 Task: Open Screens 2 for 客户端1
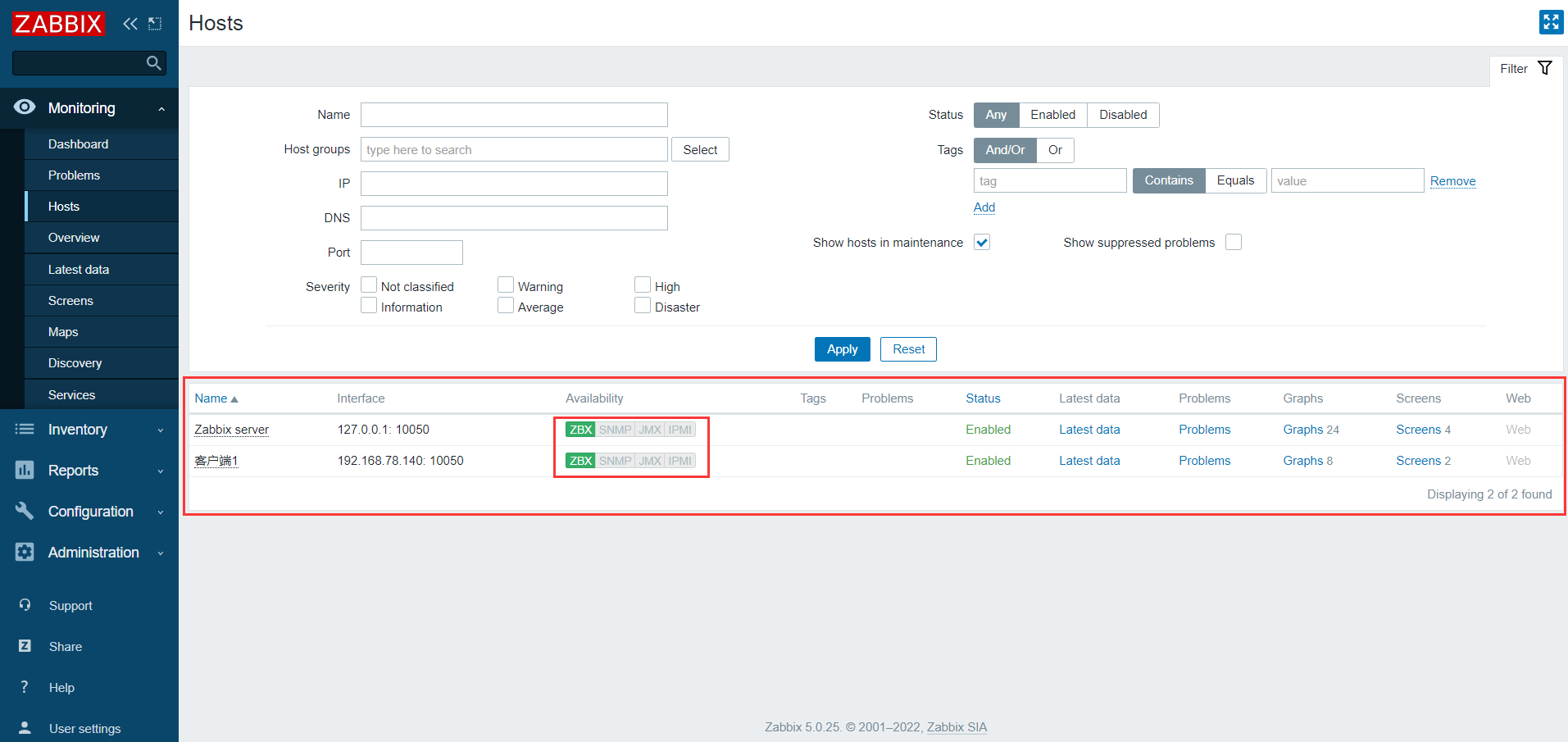(1423, 461)
